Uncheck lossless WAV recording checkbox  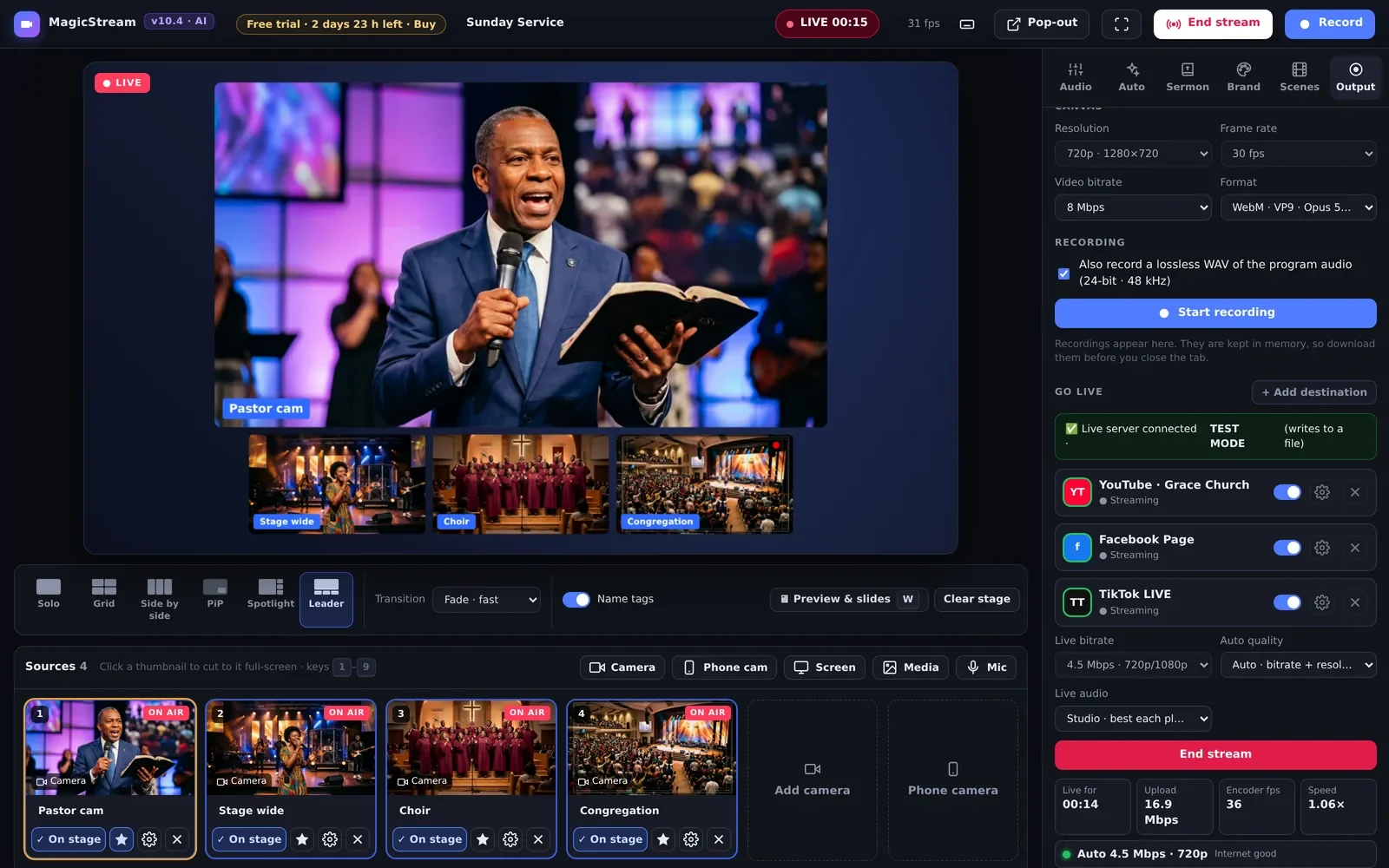click(1063, 273)
